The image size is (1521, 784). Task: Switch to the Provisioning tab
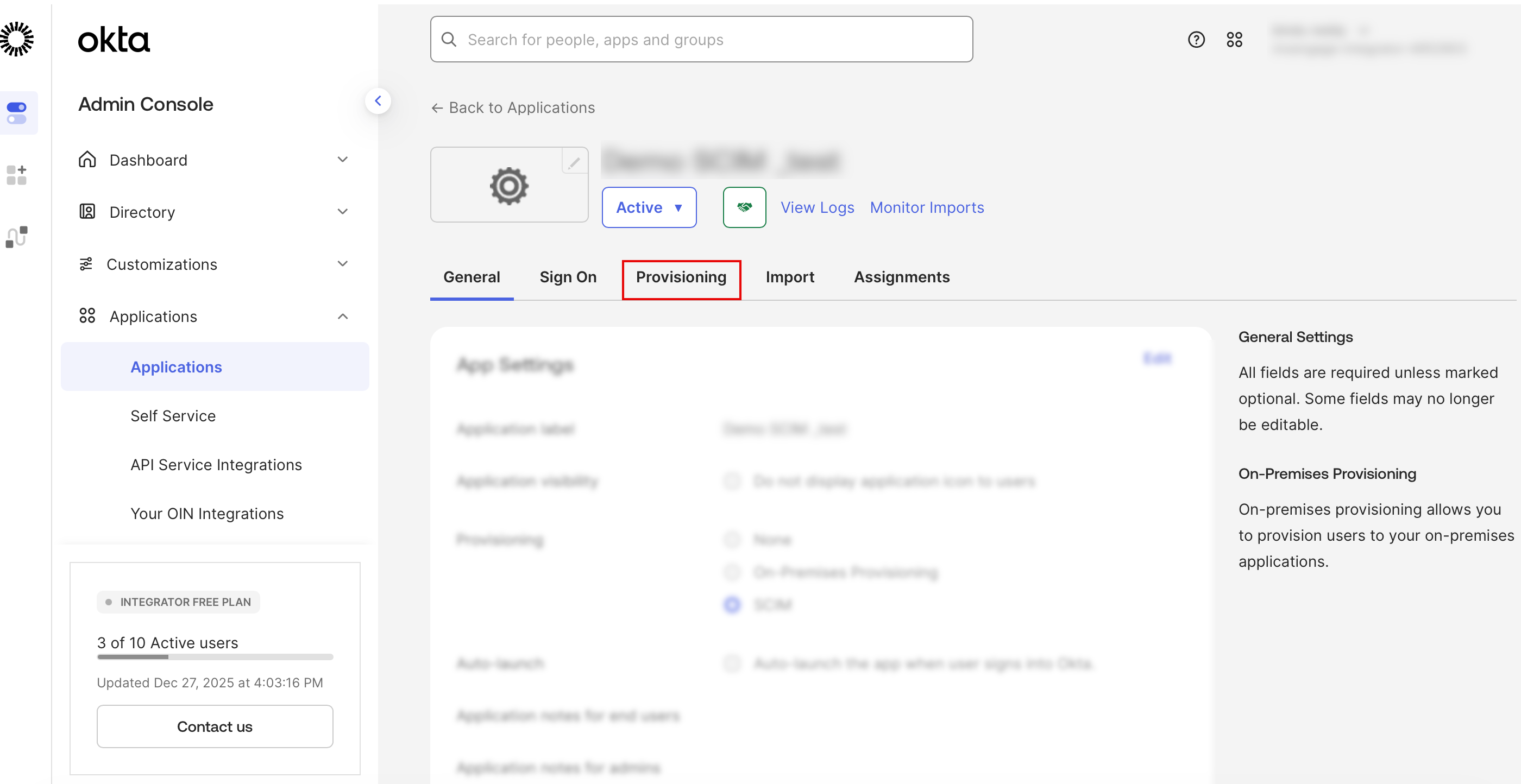pos(681,277)
